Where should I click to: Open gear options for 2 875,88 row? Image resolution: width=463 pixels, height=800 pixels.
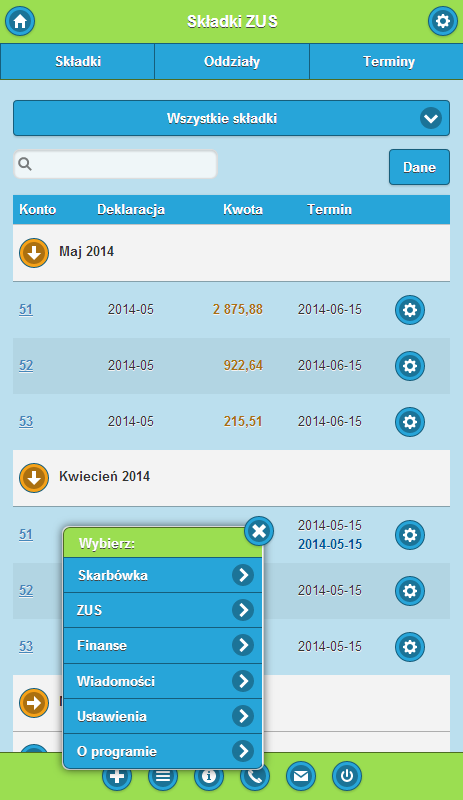pyautogui.click(x=410, y=310)
